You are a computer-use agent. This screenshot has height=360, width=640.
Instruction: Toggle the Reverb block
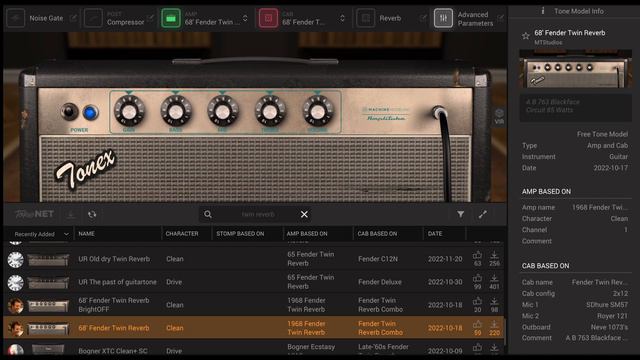[366, 18]
